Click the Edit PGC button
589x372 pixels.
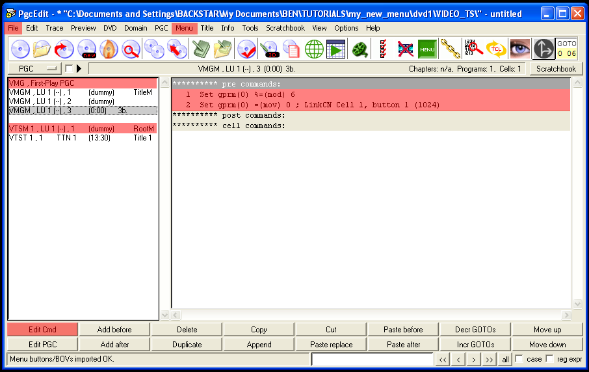[x=42, y=344]
